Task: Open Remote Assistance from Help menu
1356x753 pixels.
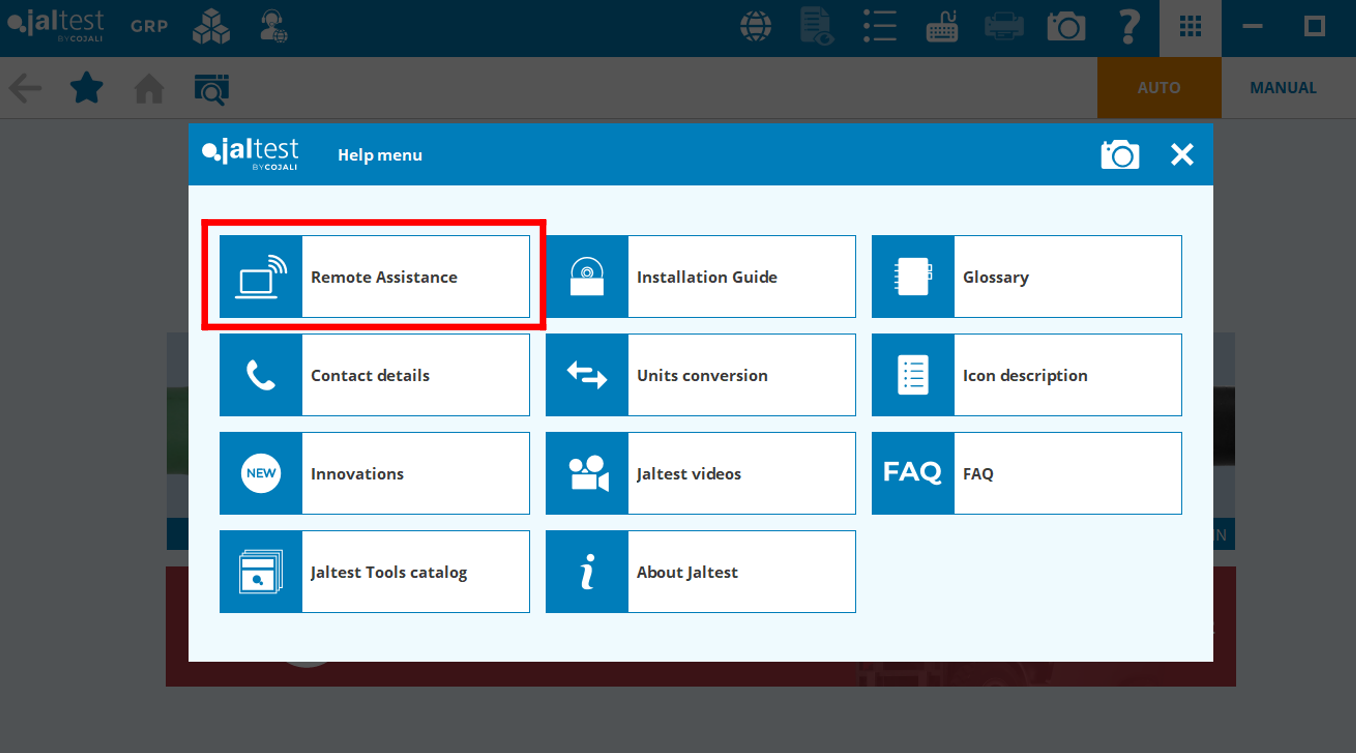Action: 374,277
